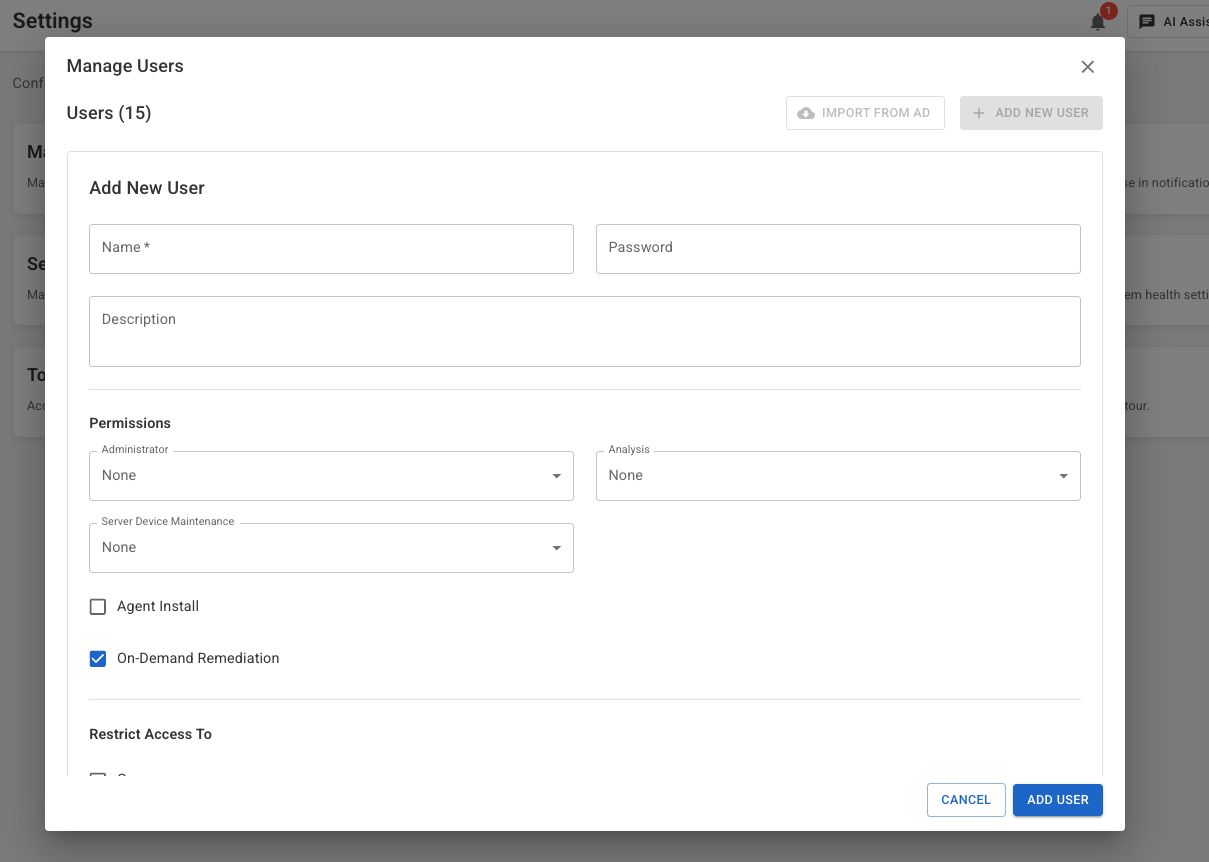Click the Manage Users dialog title

125,66
